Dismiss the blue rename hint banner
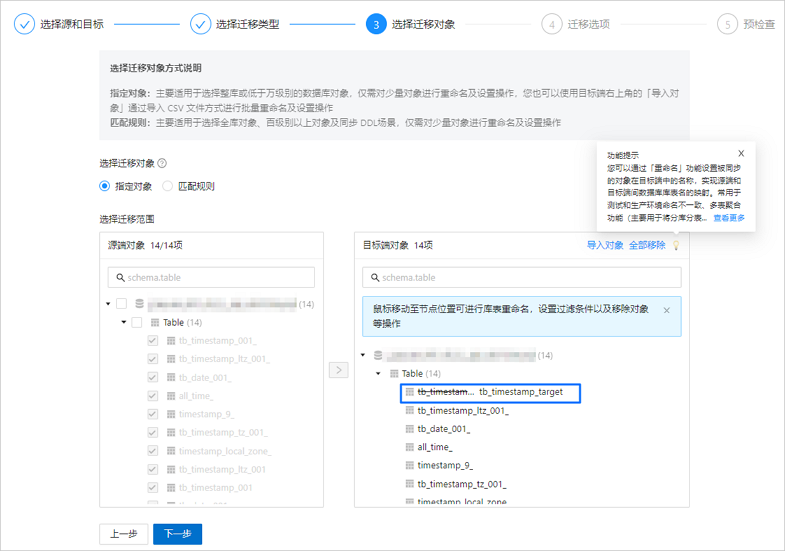Viewport: 785px width, 551px height. (666, 310)
